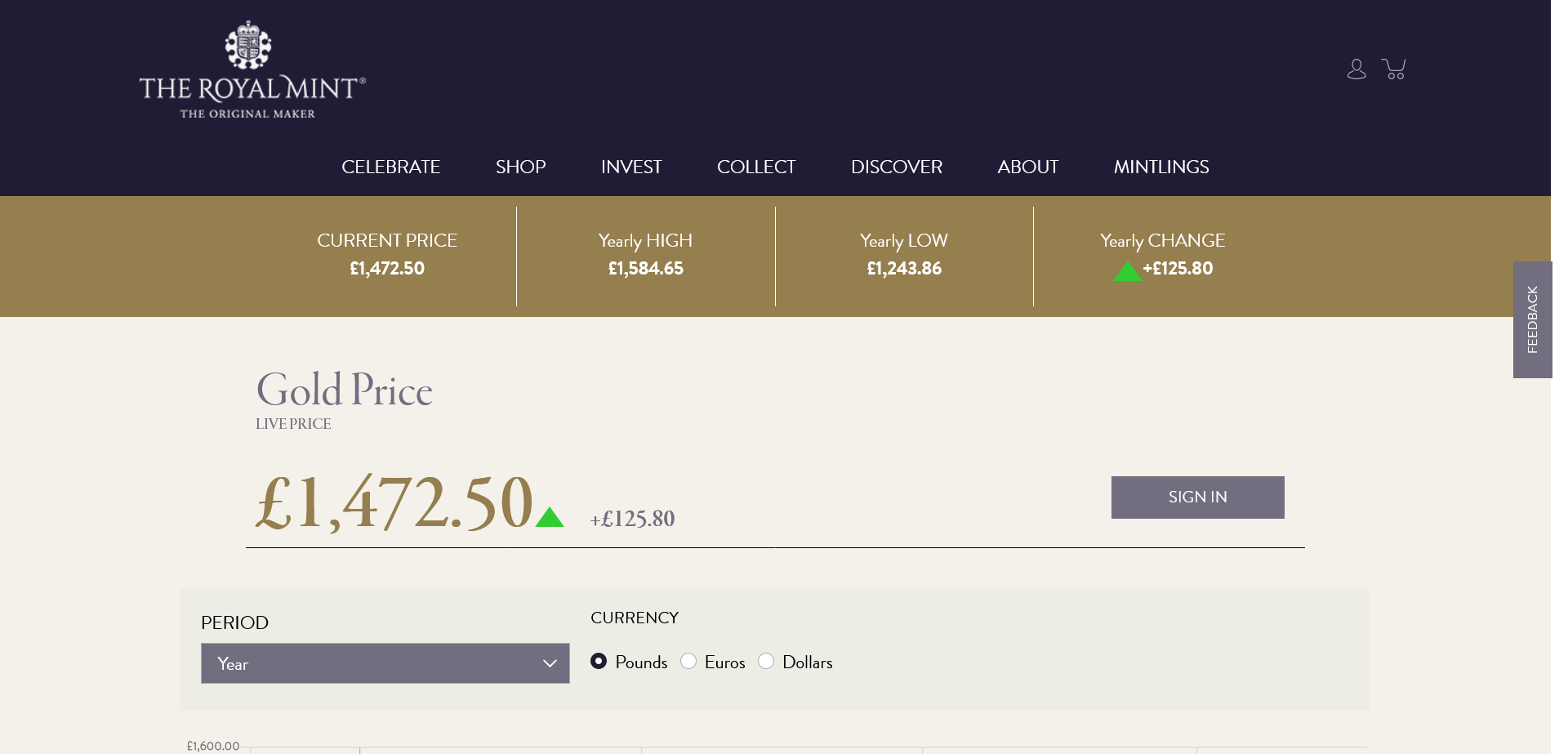Viewport: 1568px width, 754px height.
Task: Open the Celebrate menu
Action: [390, 167]
